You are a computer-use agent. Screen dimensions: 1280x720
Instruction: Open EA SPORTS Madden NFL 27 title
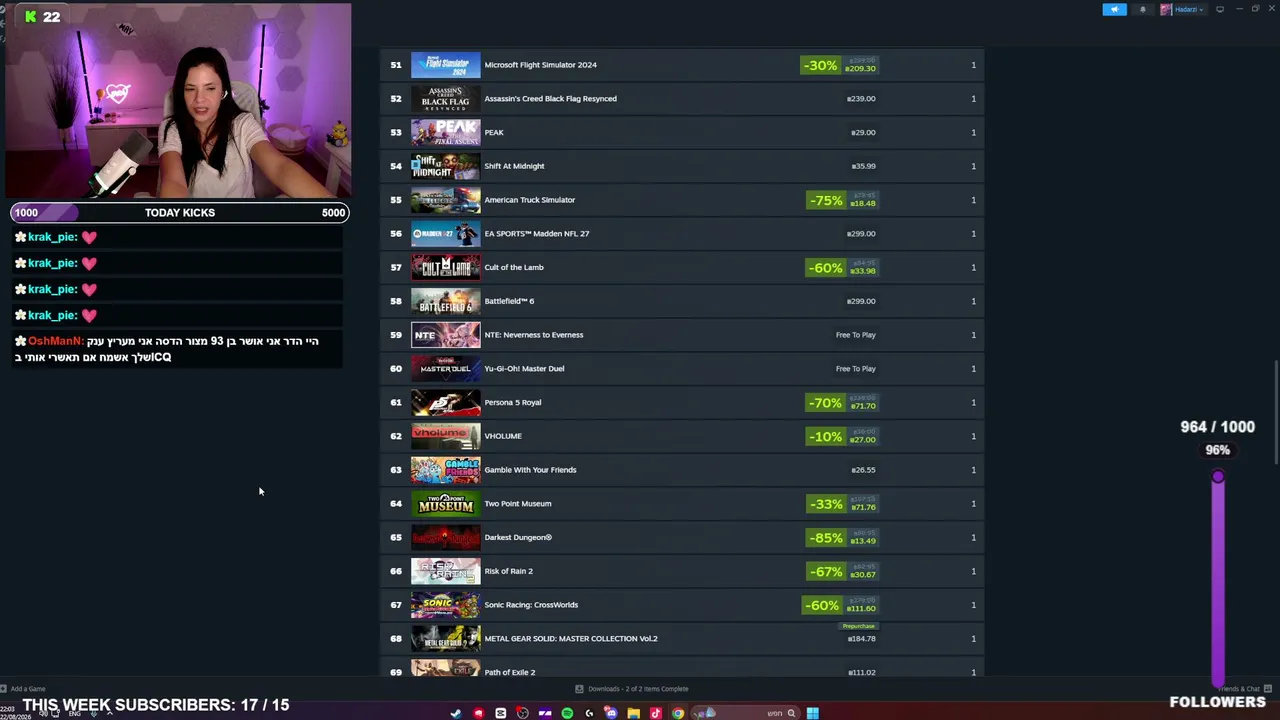tap(536, 234)
